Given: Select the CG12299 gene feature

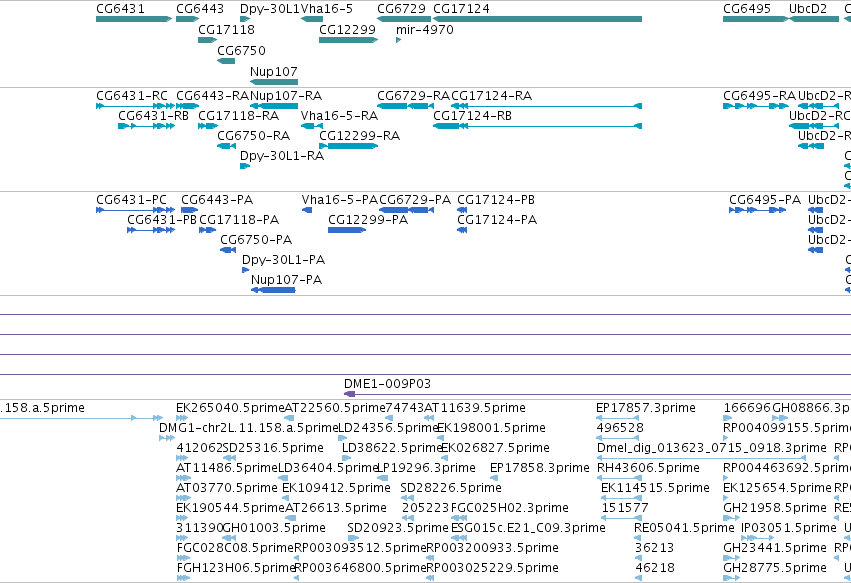Looking at the screenshot, I should pos(348,40).
